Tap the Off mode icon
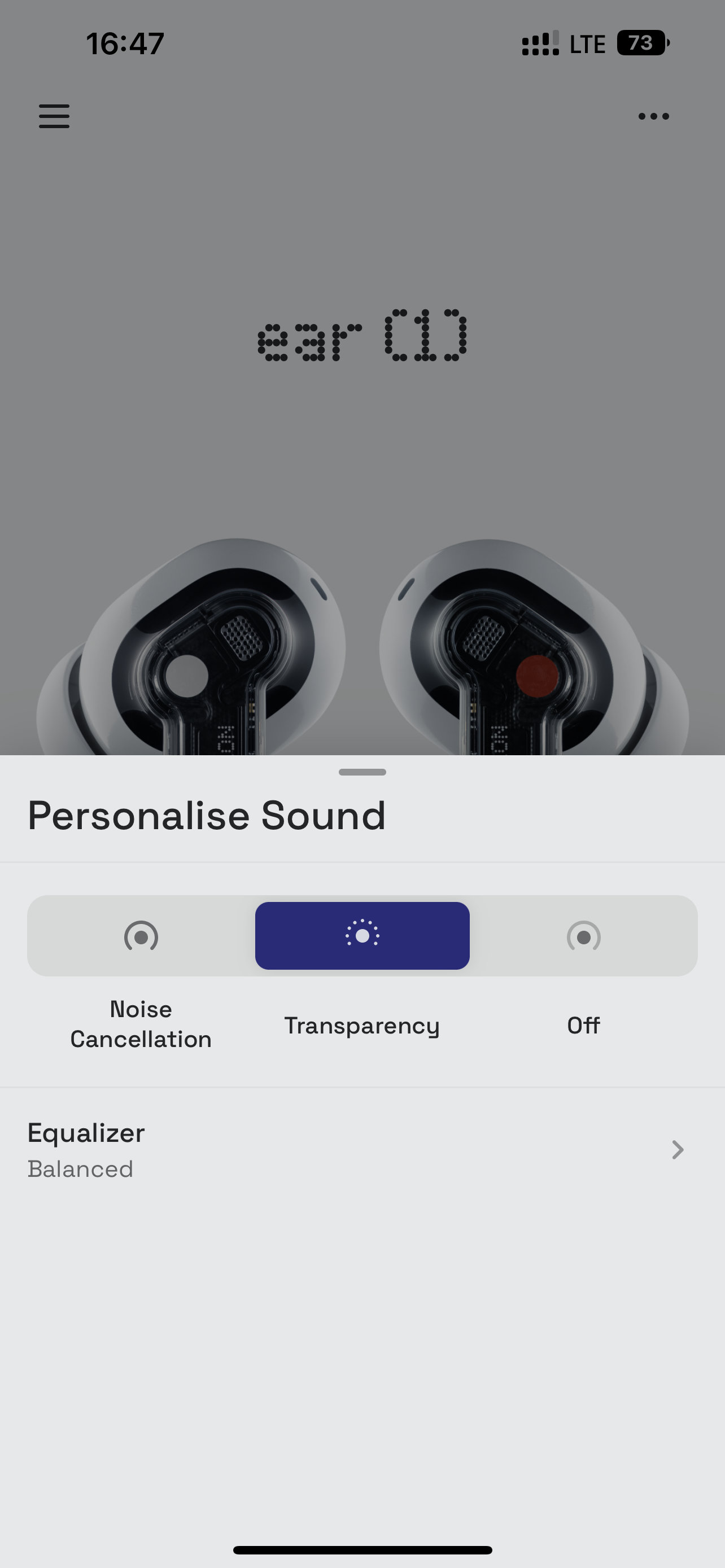The height and width of the screenshot is (1568, 725). (583, 936)
